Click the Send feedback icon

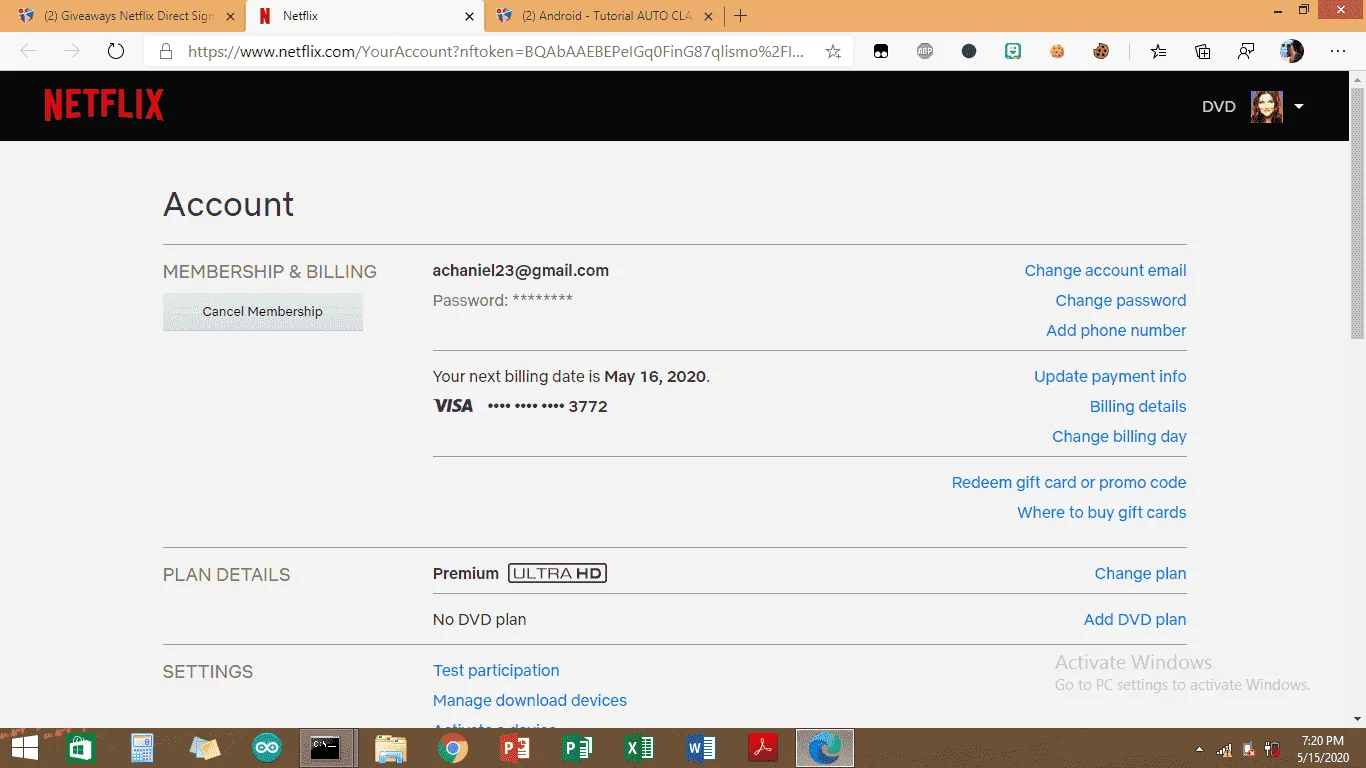tap(1246, 51)
